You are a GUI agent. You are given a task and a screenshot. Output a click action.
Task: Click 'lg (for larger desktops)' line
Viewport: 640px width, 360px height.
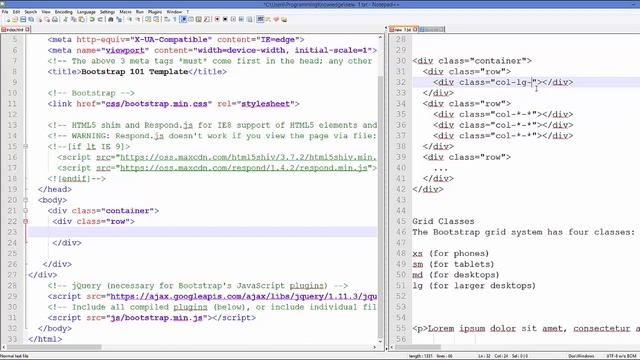[x=474, y=286]
